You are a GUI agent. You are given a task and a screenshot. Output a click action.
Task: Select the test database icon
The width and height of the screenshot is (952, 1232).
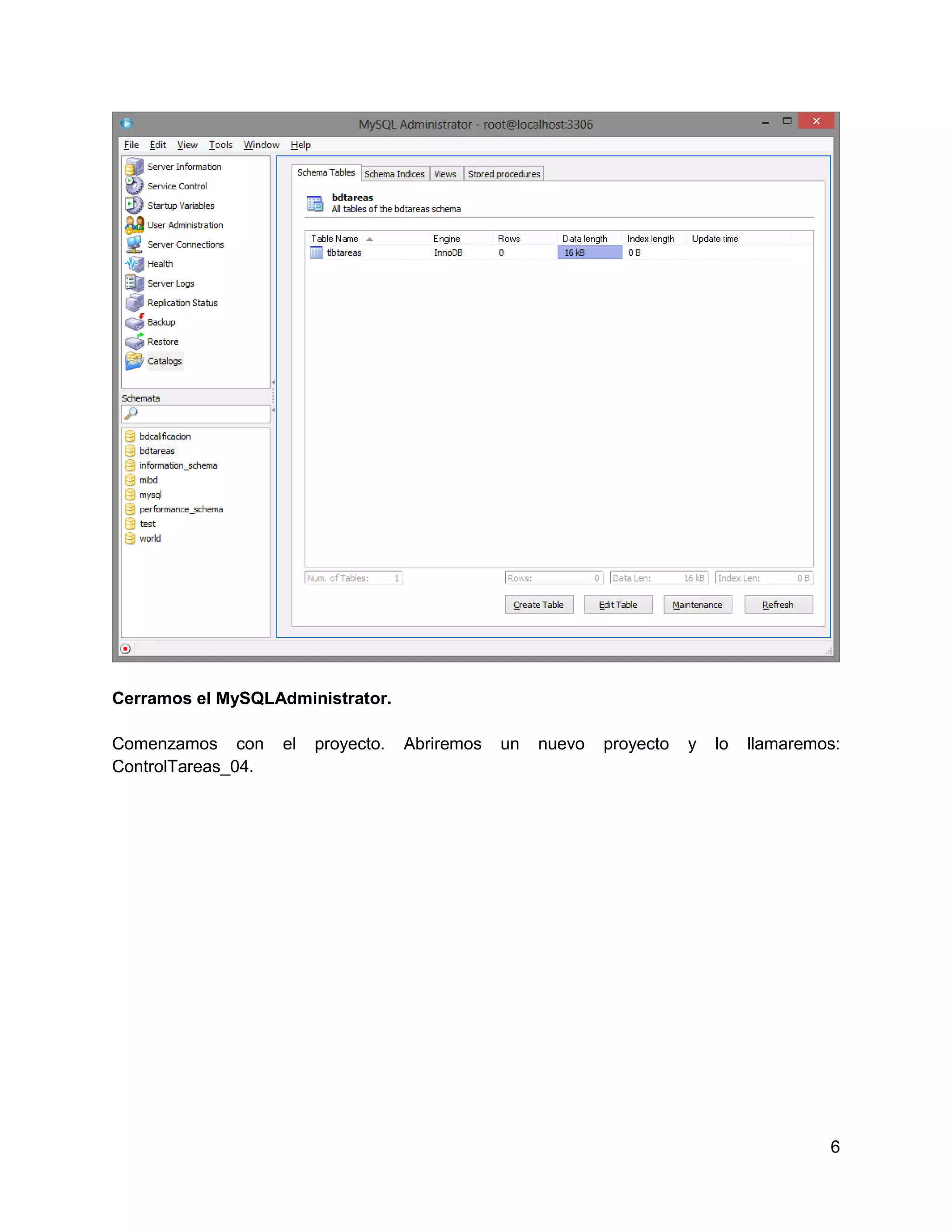tap(130, 523)
